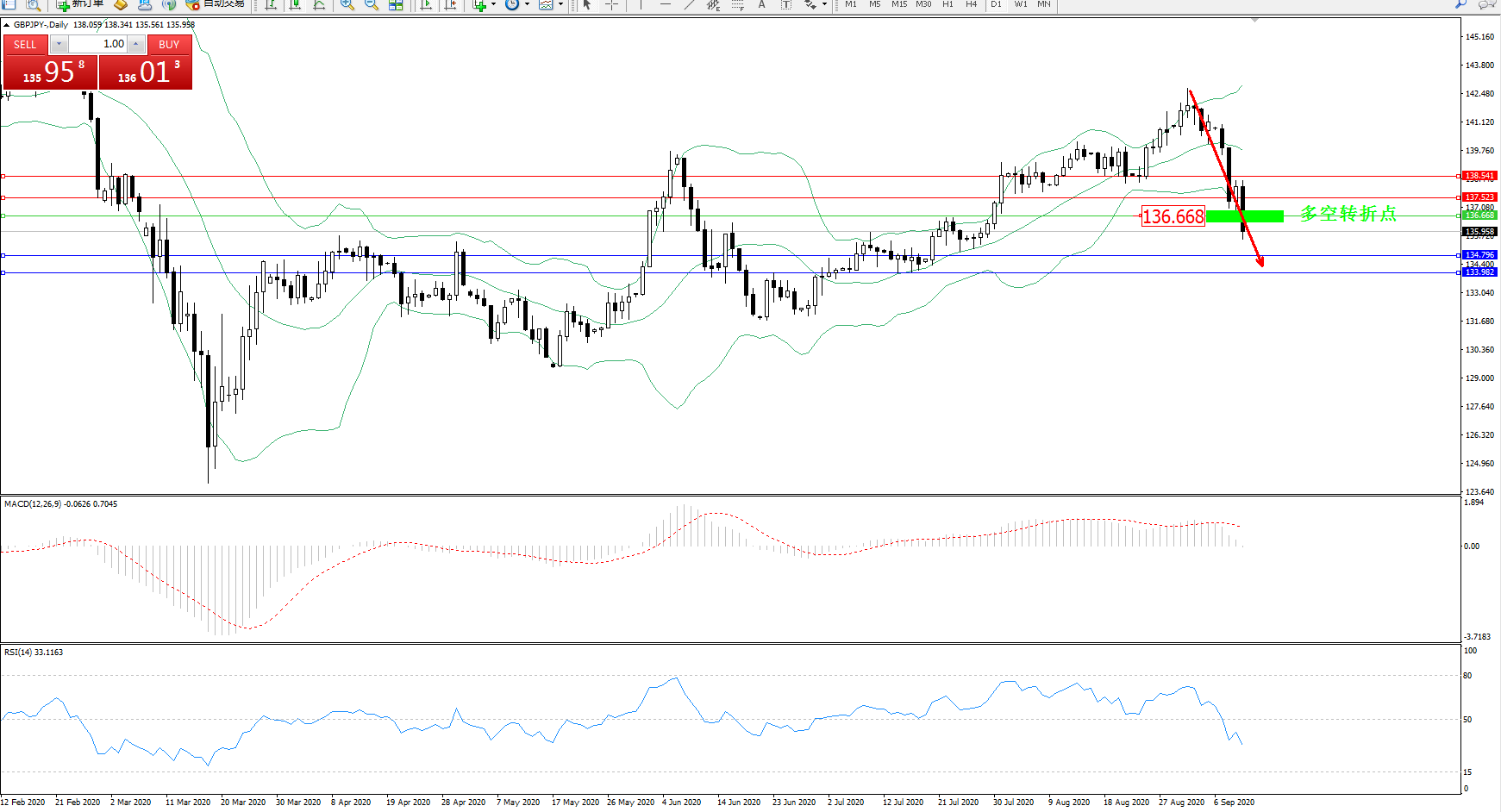
Task: Click the zoom in magnifier icon
Action: pyautogui.click(x=347, y=4)
